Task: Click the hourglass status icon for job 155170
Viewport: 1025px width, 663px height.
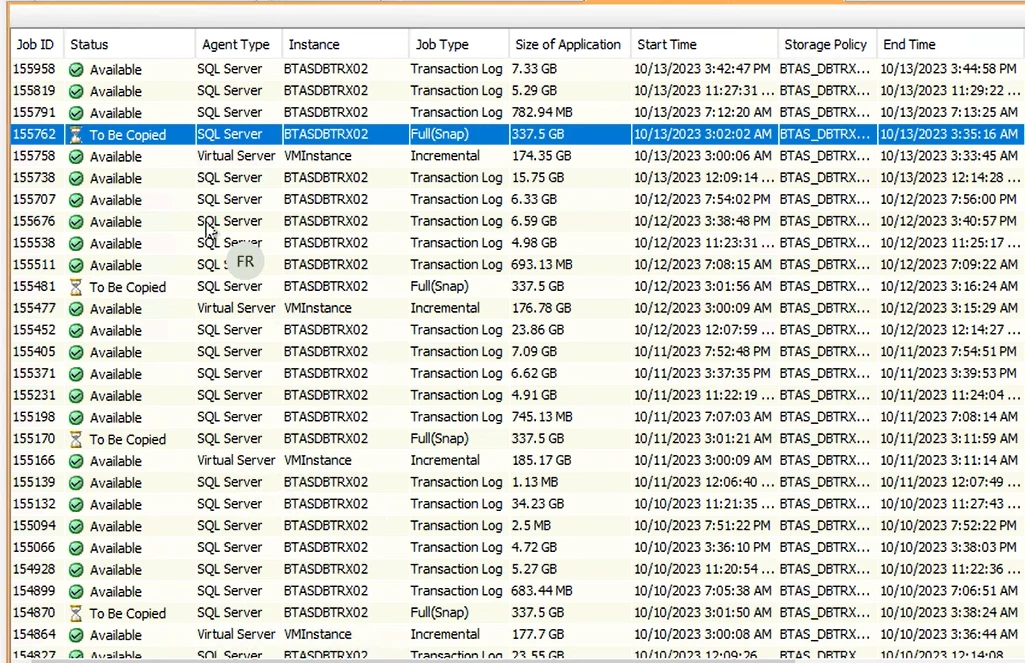Action: pos(76,439)
